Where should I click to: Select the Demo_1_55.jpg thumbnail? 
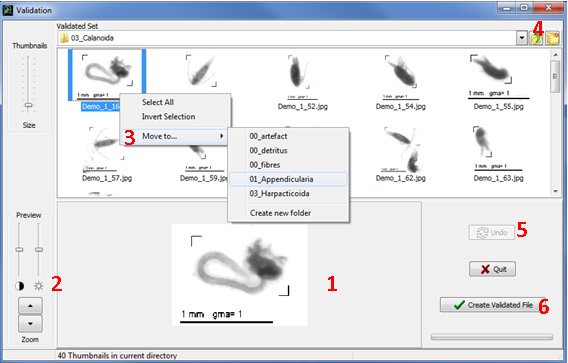(498, 82)
